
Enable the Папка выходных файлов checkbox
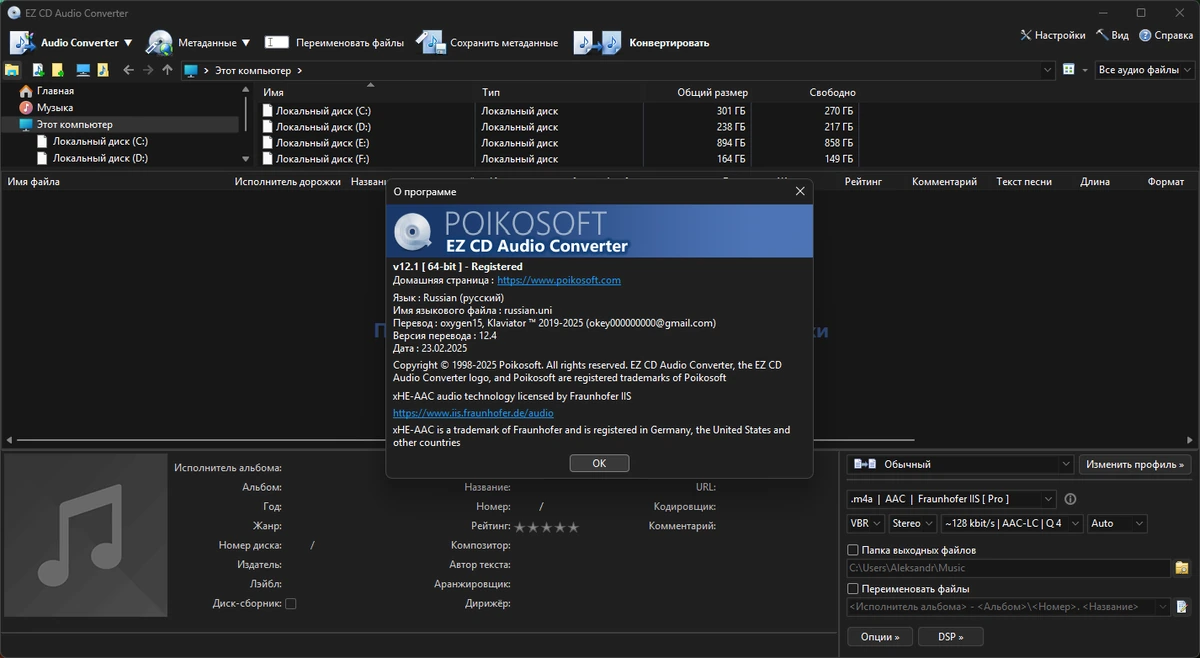[853, 550]
